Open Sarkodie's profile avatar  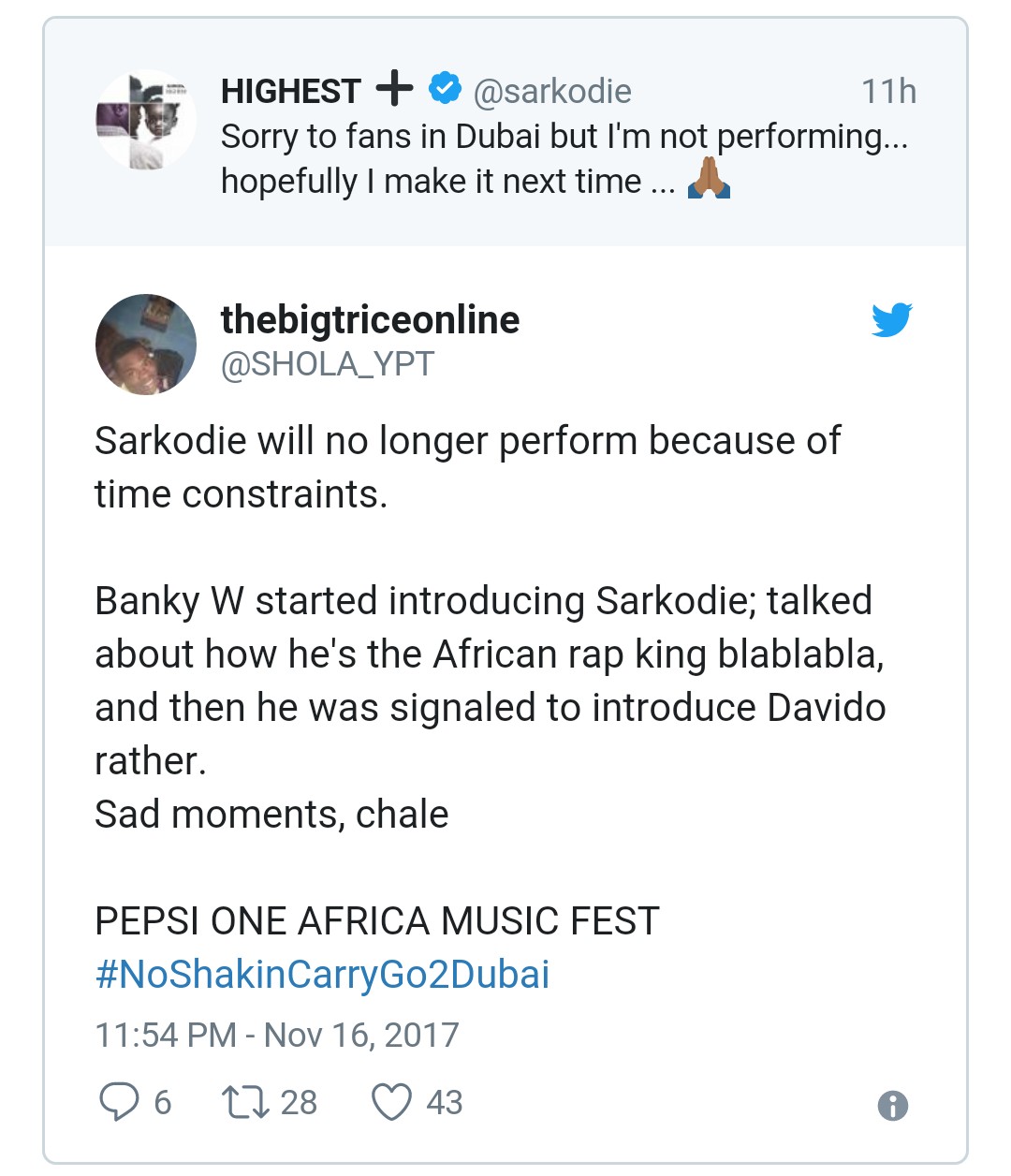pos(146,119)
